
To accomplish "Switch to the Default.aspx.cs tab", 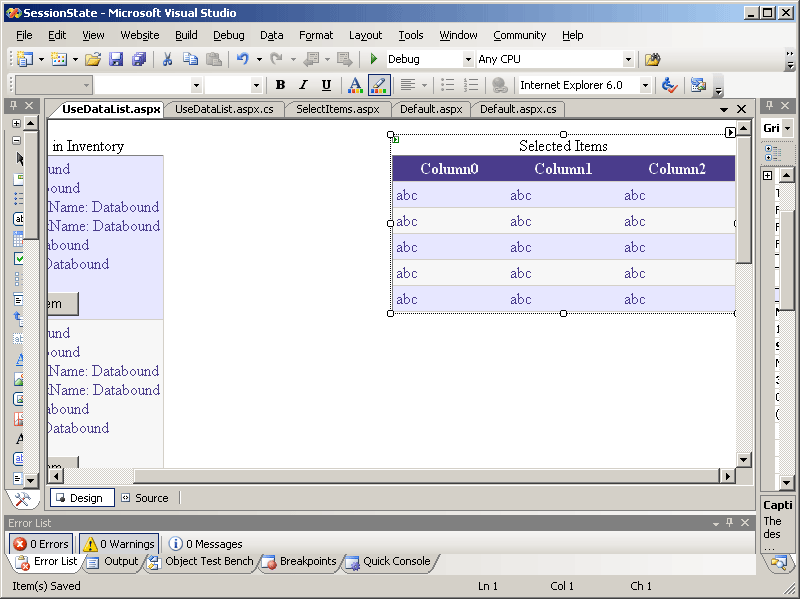I will click(x=518, y=109).
